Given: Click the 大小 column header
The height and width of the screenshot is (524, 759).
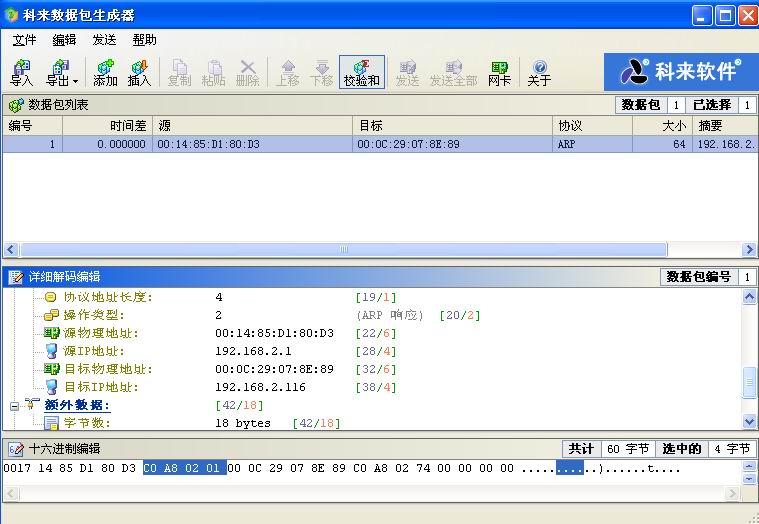Looking at the screenshot, I should (x=662, y=126).
